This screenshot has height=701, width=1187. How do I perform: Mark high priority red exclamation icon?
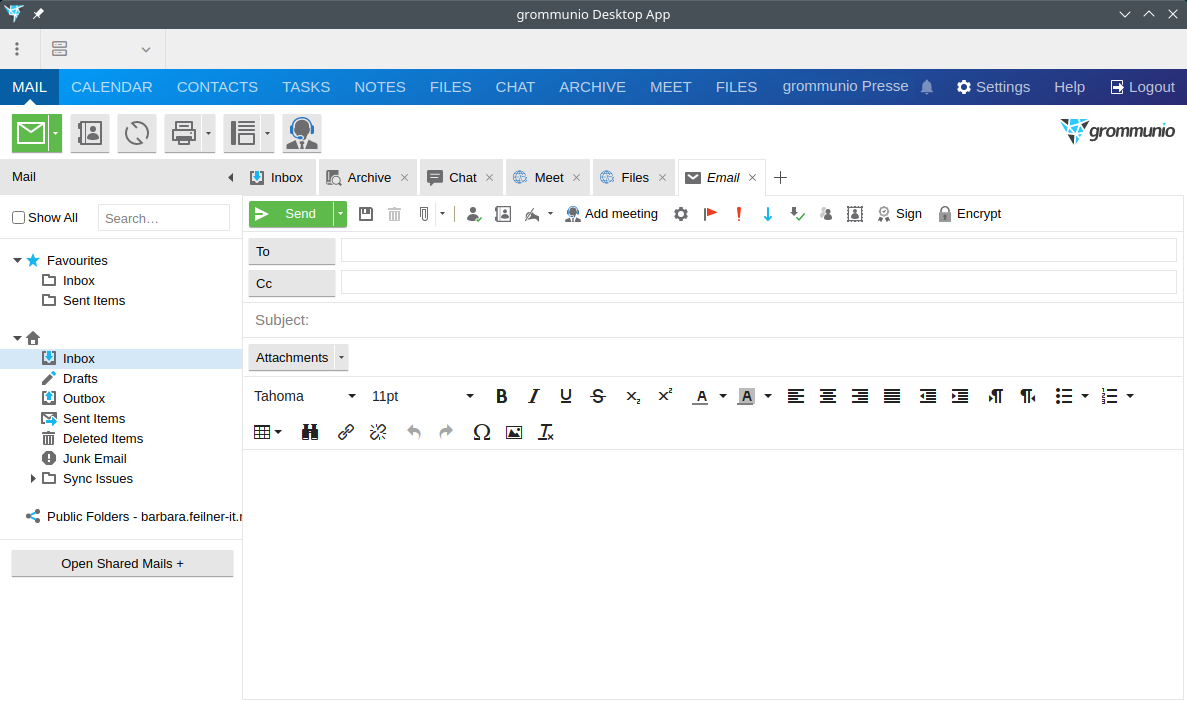pos(739,214)
